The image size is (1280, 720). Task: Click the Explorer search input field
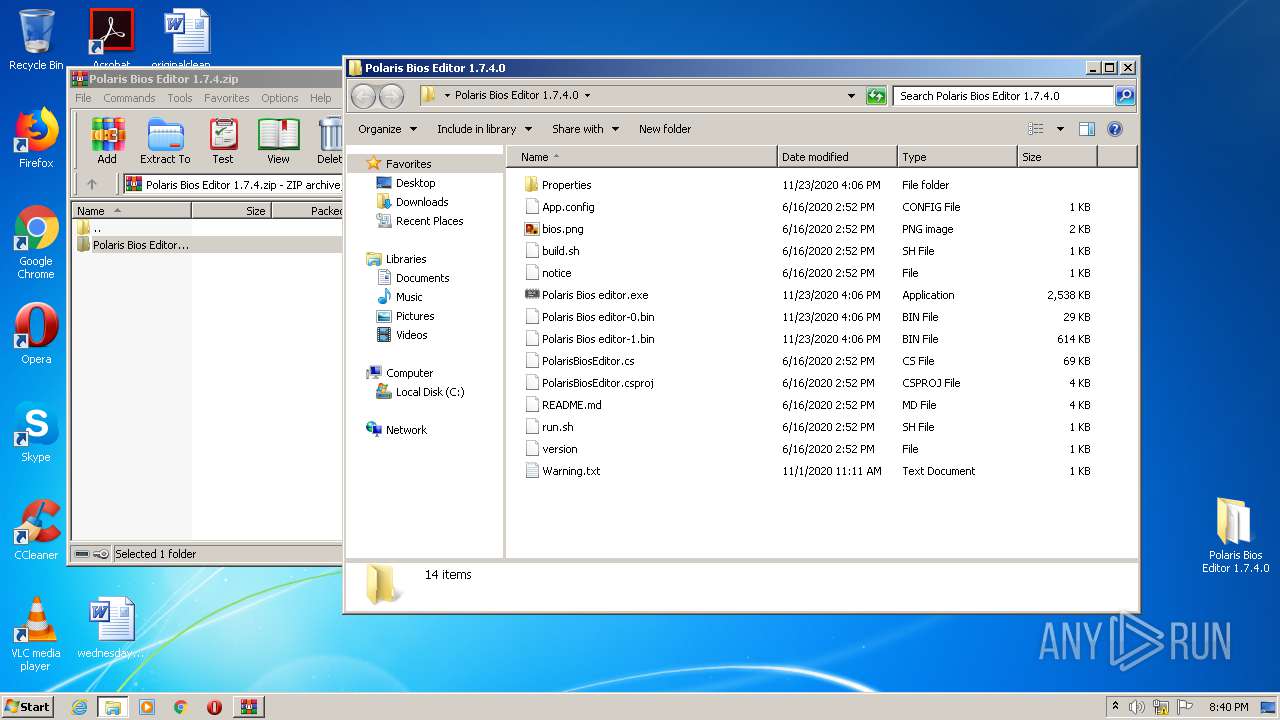pyautogui.click(x=1003, y=96)
